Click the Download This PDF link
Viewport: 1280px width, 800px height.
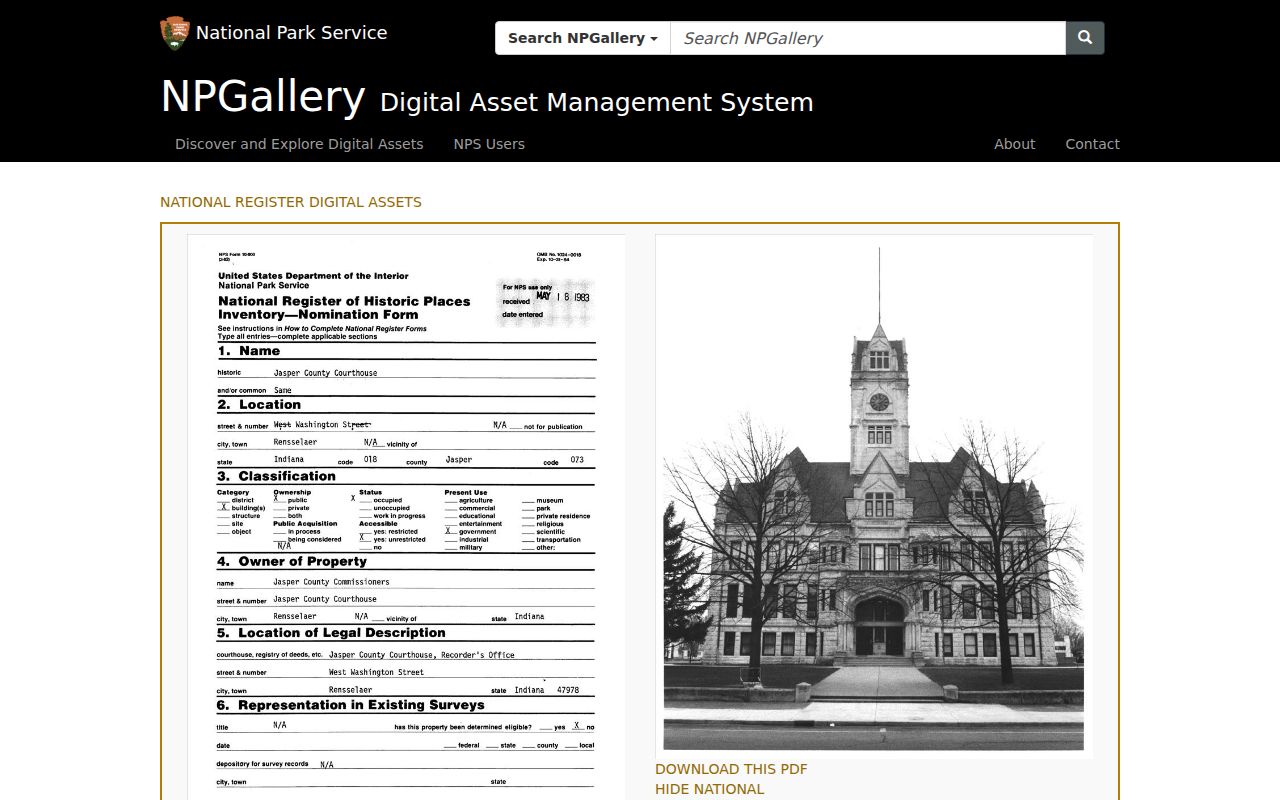(x=731, y=769)
